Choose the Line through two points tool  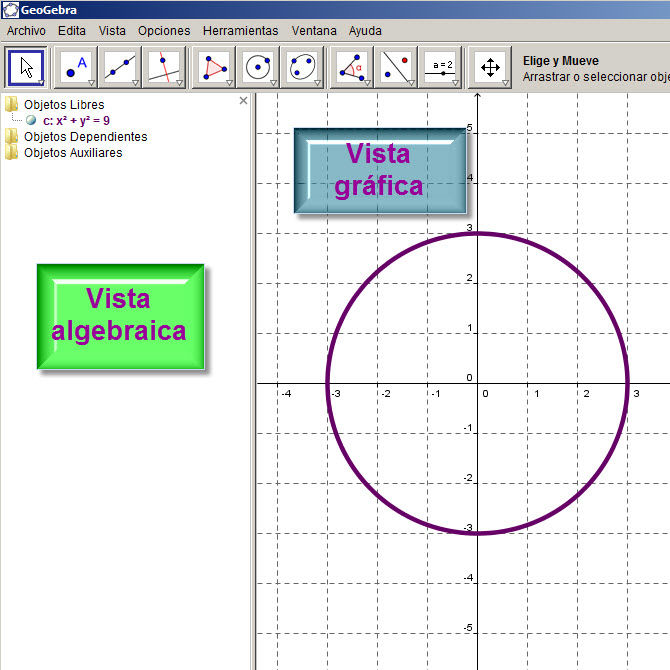coord(119,67)
